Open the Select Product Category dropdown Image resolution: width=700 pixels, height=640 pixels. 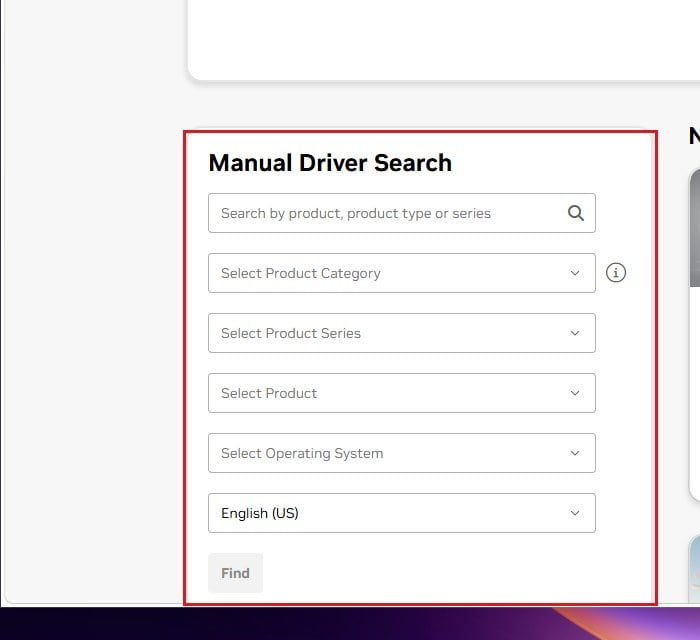401,273
